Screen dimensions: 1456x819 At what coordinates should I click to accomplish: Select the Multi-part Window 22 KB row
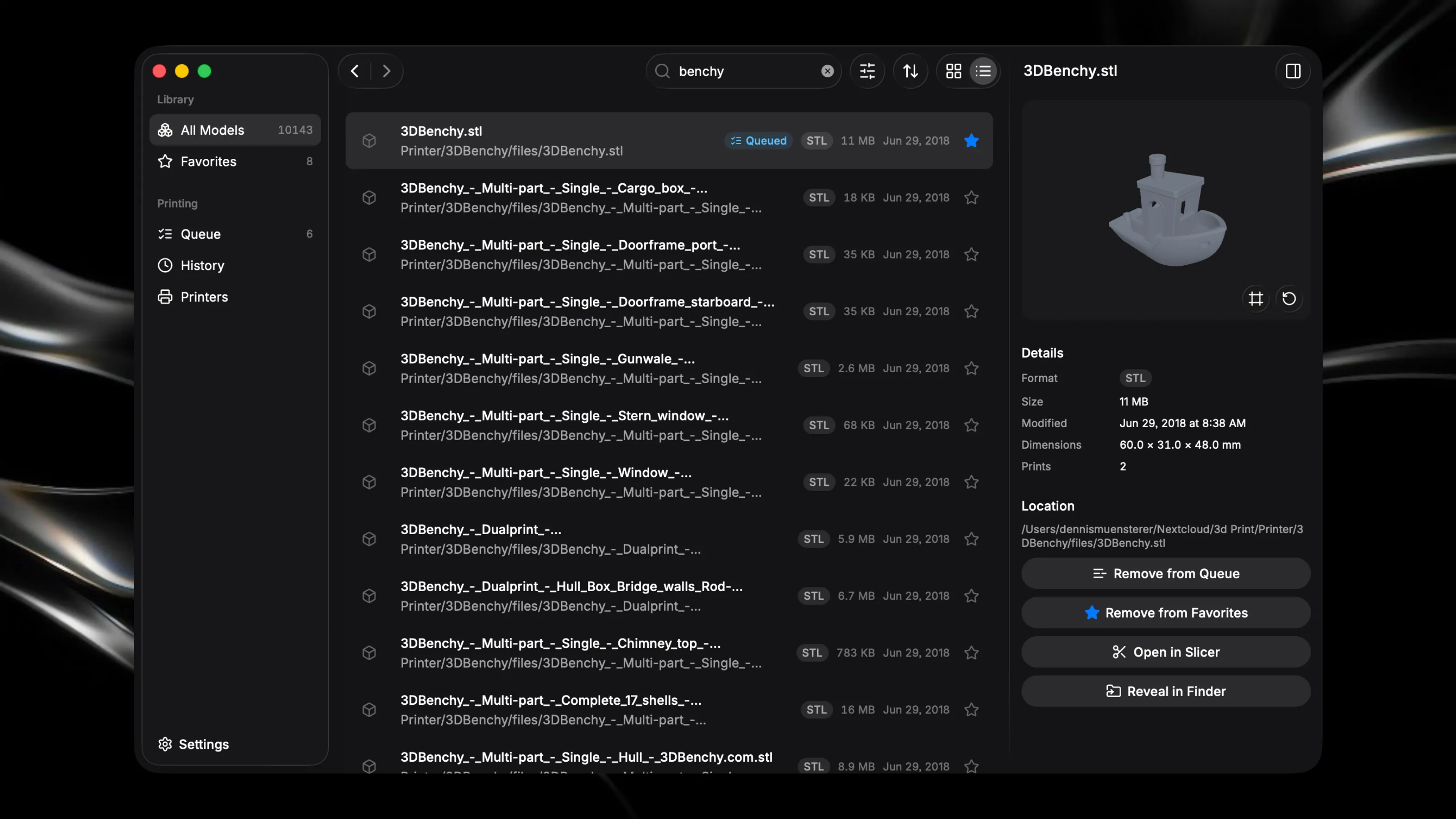(669, 482)
